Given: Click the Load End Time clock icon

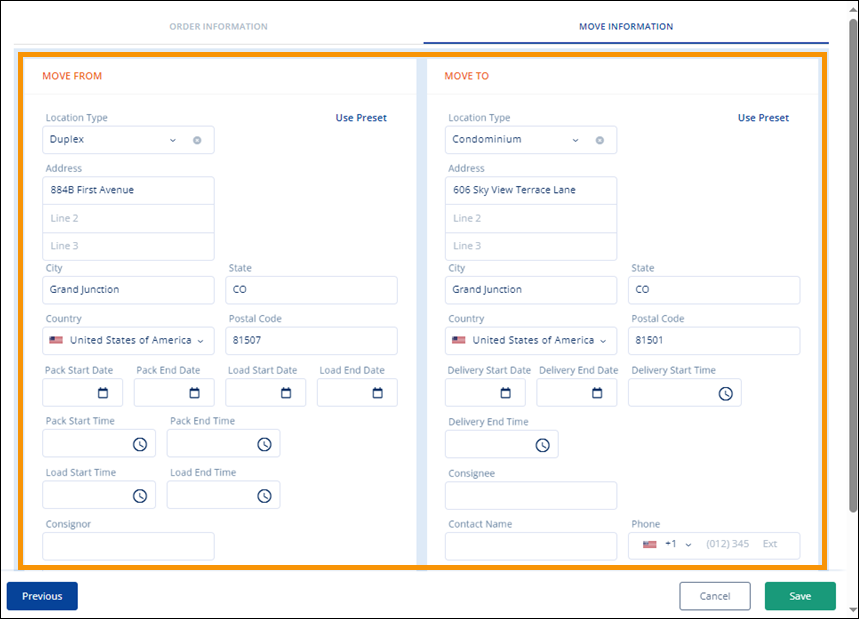Looking at the screenshot, I should click(264, 495).
